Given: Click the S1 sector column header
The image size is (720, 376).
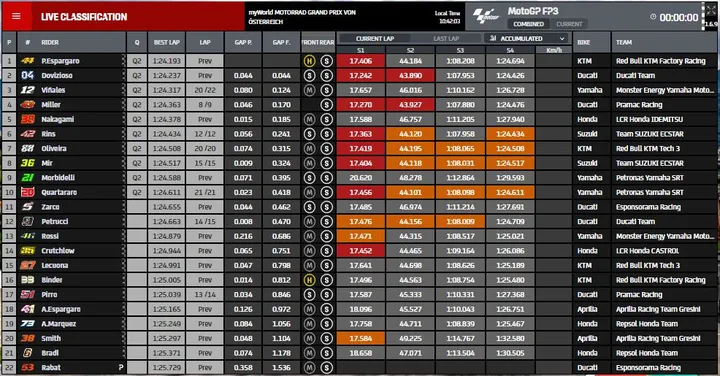Looking at the screenshot, I should point(360,50).
